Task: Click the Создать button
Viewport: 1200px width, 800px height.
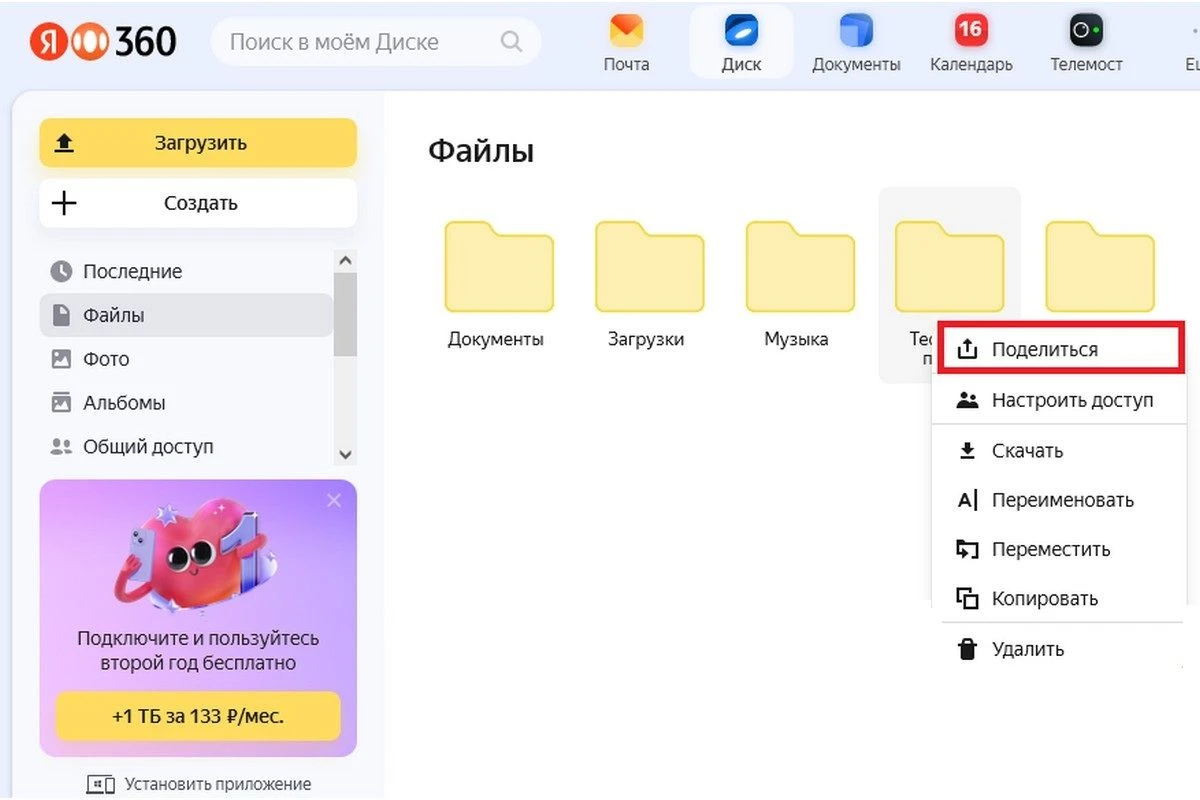Action: pyautogui.click(x=198, y=203)
